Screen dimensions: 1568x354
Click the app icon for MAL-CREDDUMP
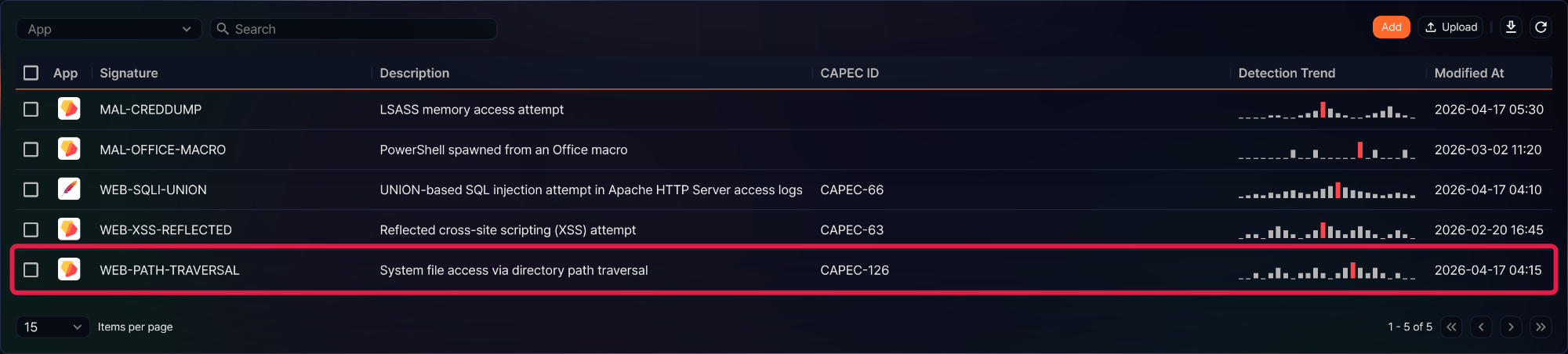point(69,109)
